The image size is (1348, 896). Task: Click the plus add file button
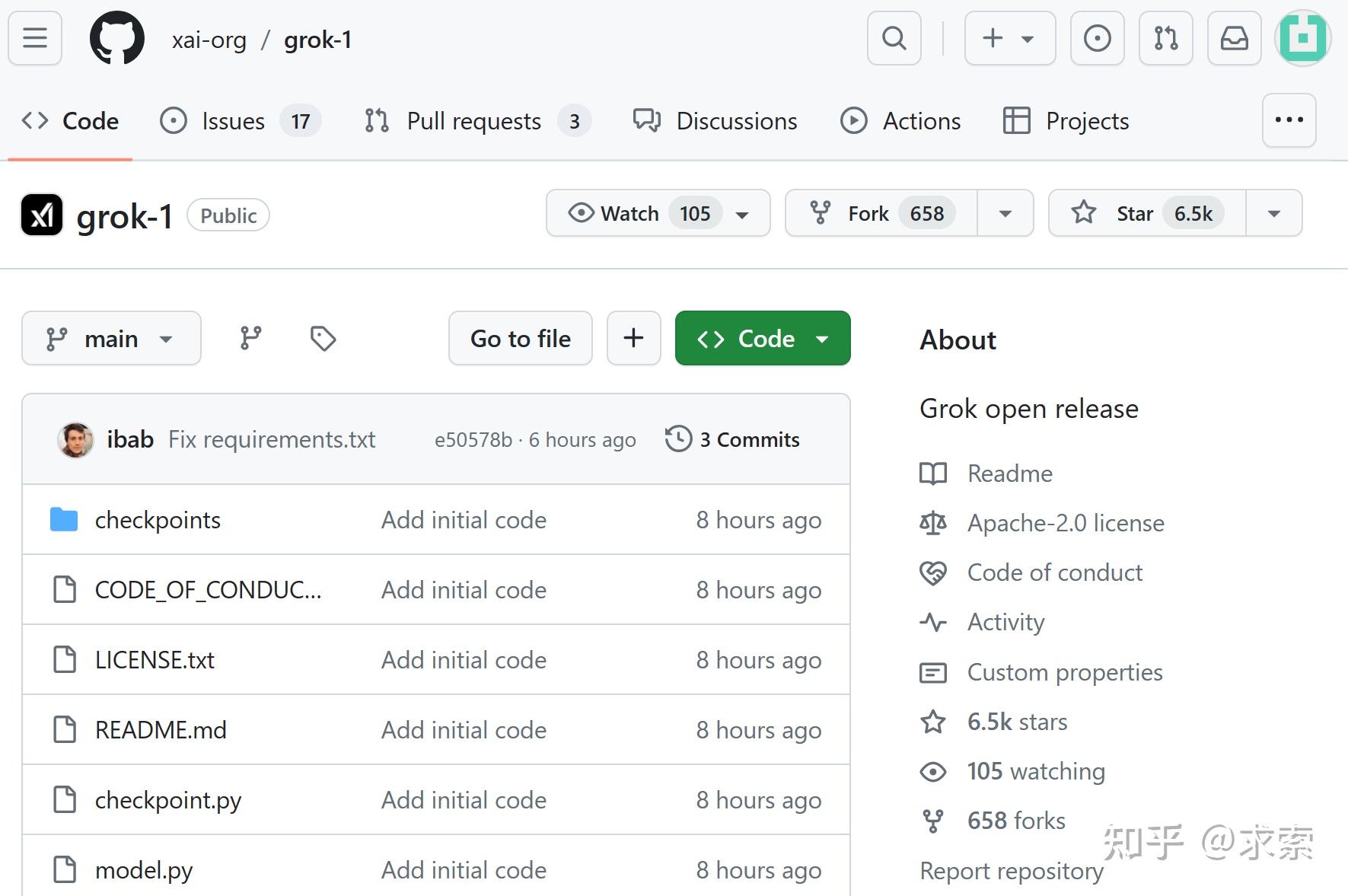(633, 338)
